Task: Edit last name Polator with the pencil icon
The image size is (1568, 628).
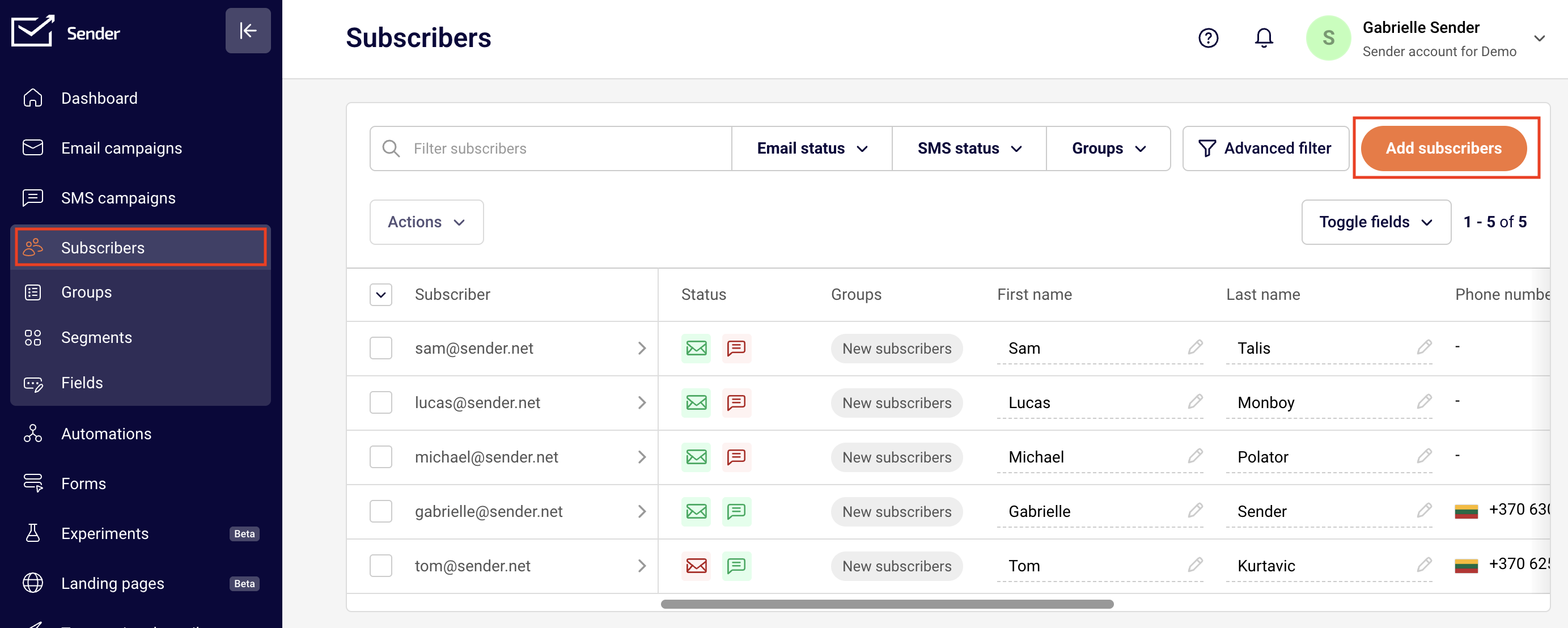Action: click(x=1424, y=456)
